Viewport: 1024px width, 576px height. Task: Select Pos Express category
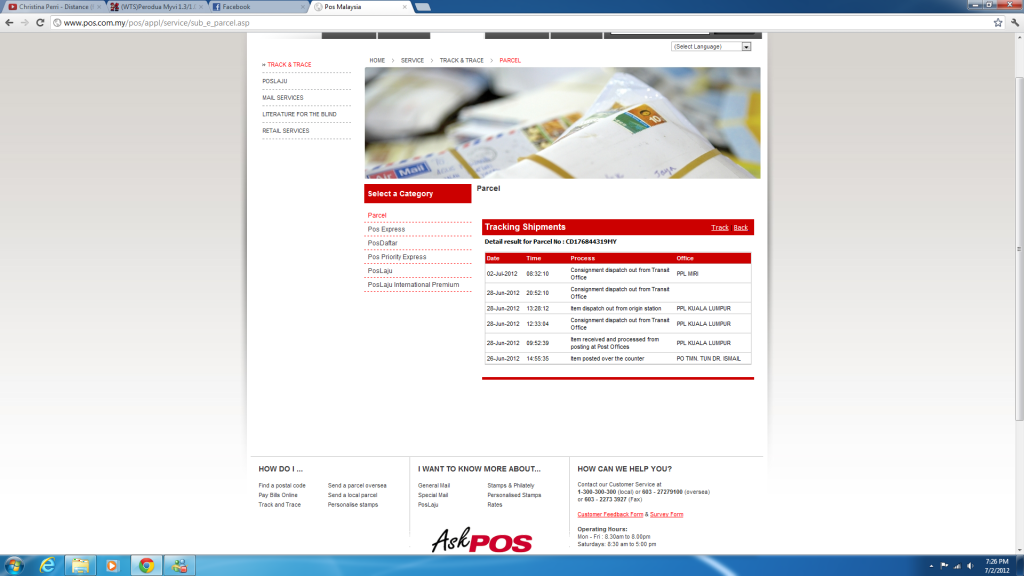[386, 229]
